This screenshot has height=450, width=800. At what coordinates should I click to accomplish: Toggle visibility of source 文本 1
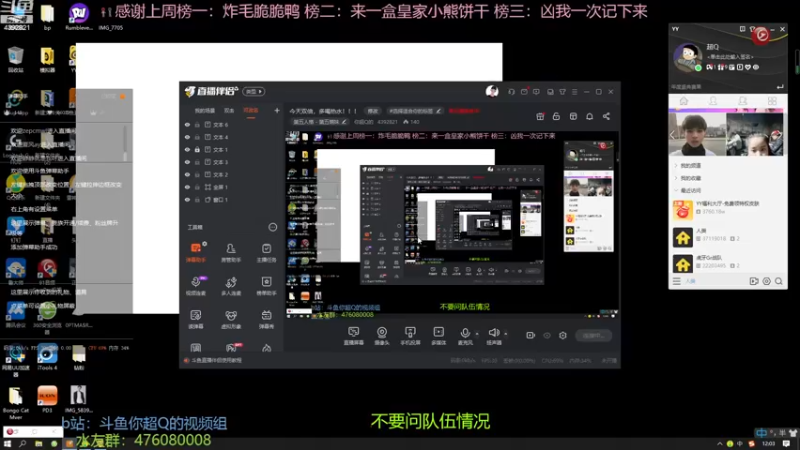[x=187, y=149]
